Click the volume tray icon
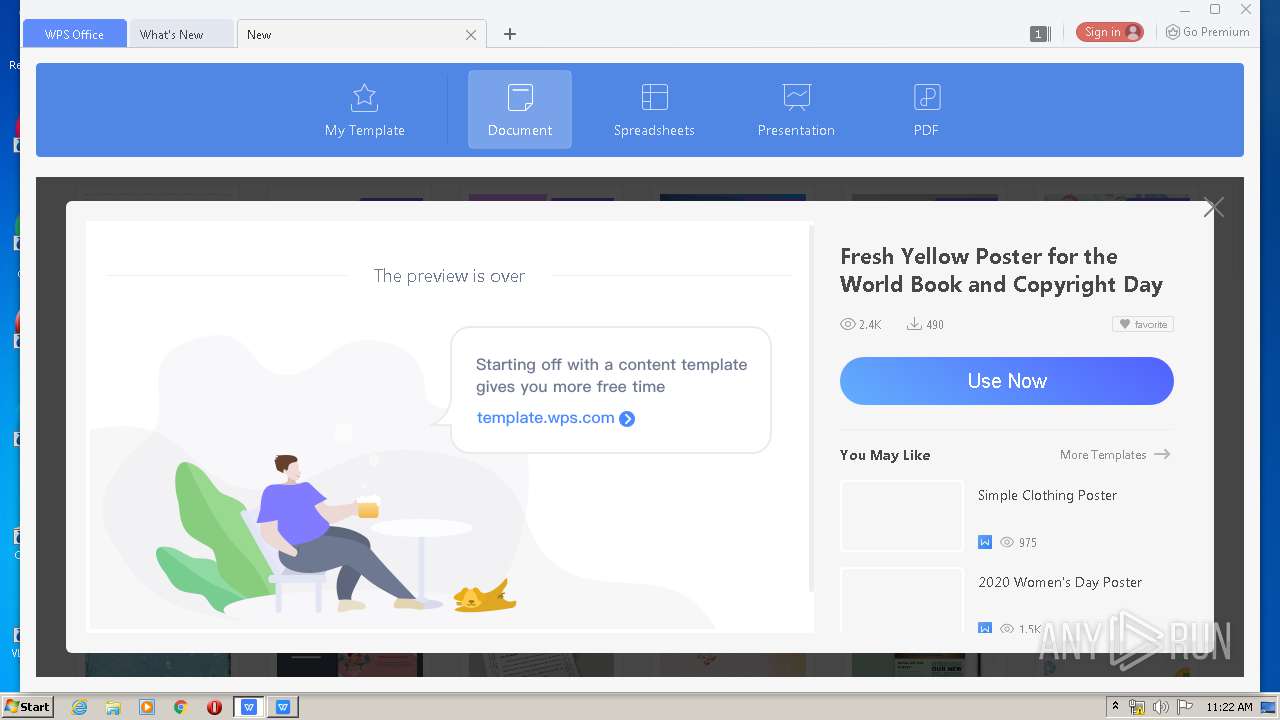The height and width of the screenshot is (720, 1280). pos(1160,707)
